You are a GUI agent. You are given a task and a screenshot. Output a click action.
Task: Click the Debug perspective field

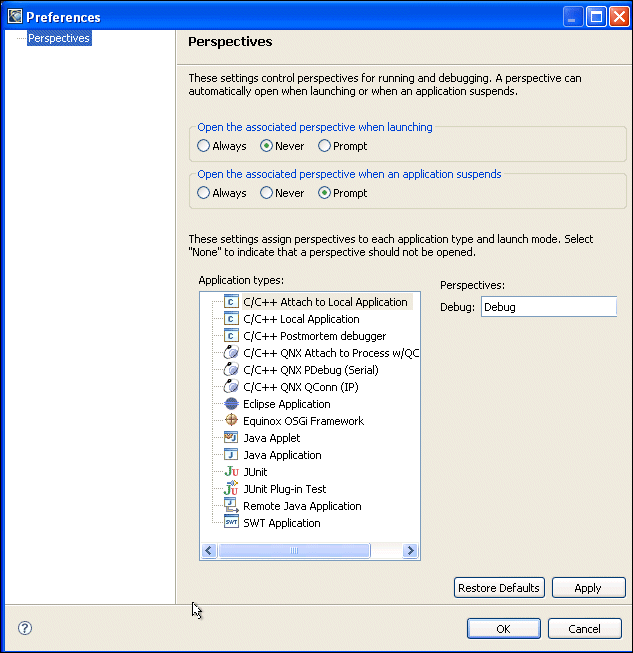[548, 307]
